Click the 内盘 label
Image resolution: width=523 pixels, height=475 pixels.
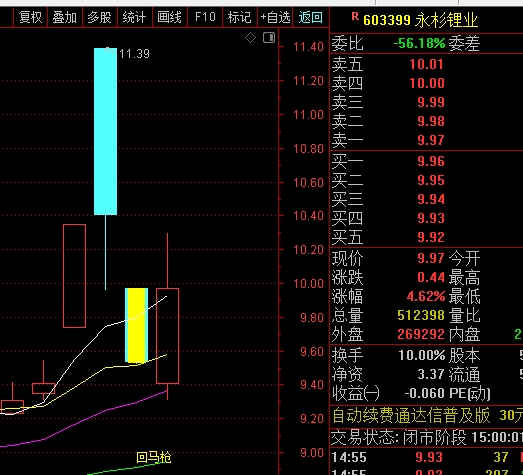pos(464,334)
